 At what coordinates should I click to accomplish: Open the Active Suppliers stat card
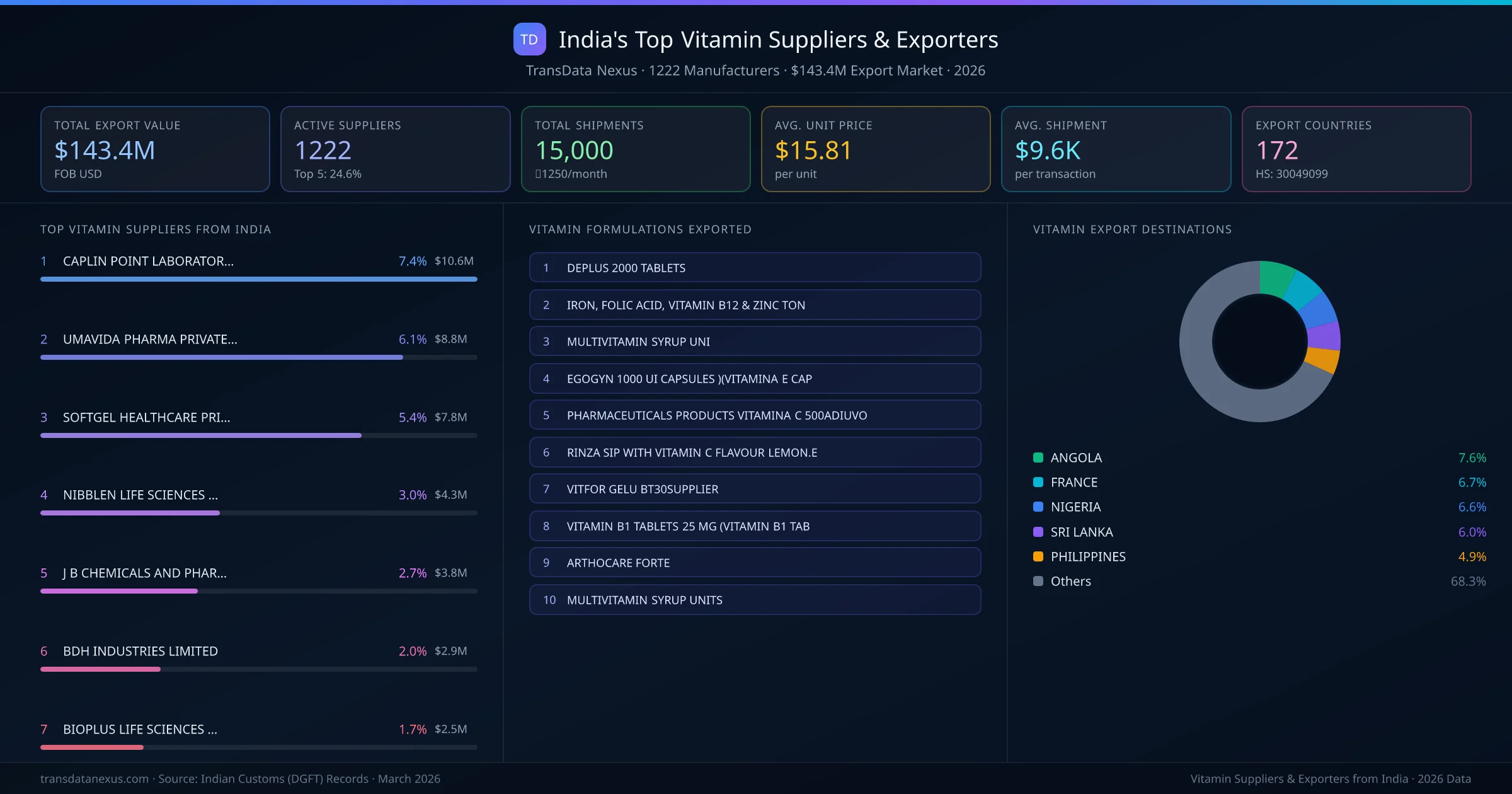click(x=395, y=149)
